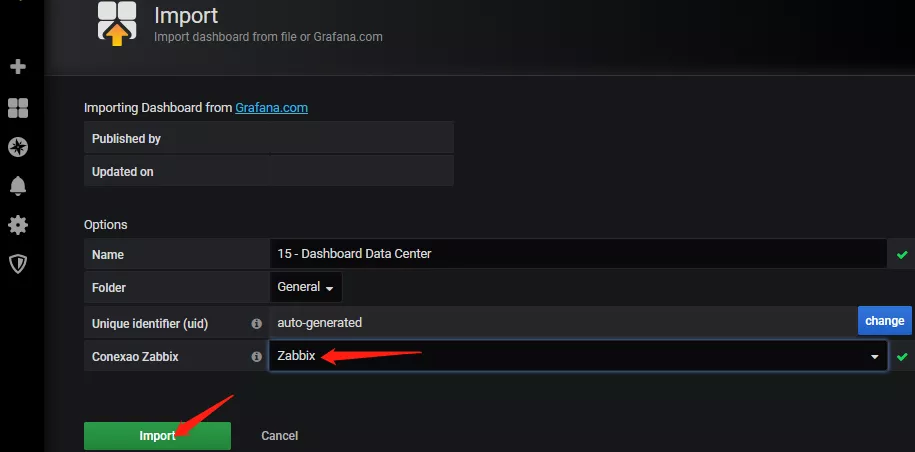Click the green Import button

(x=157, y=436)
